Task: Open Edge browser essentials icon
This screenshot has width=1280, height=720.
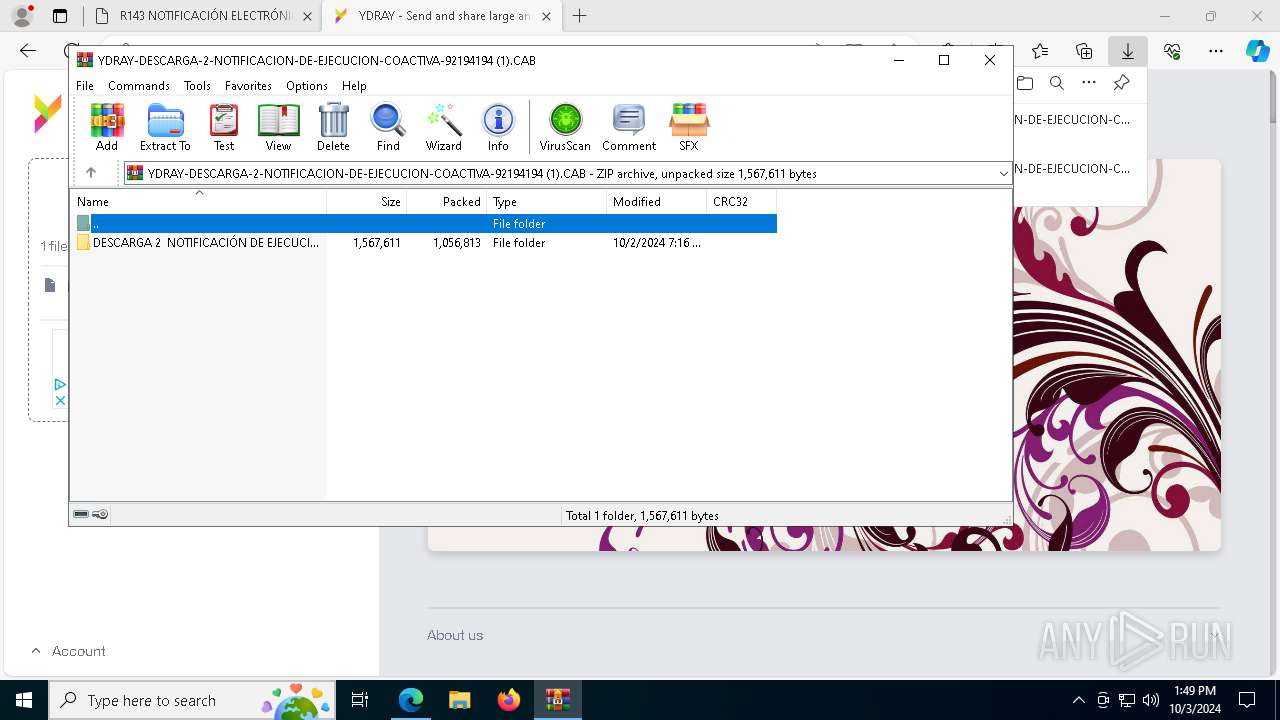Action: click(1172, 51)
